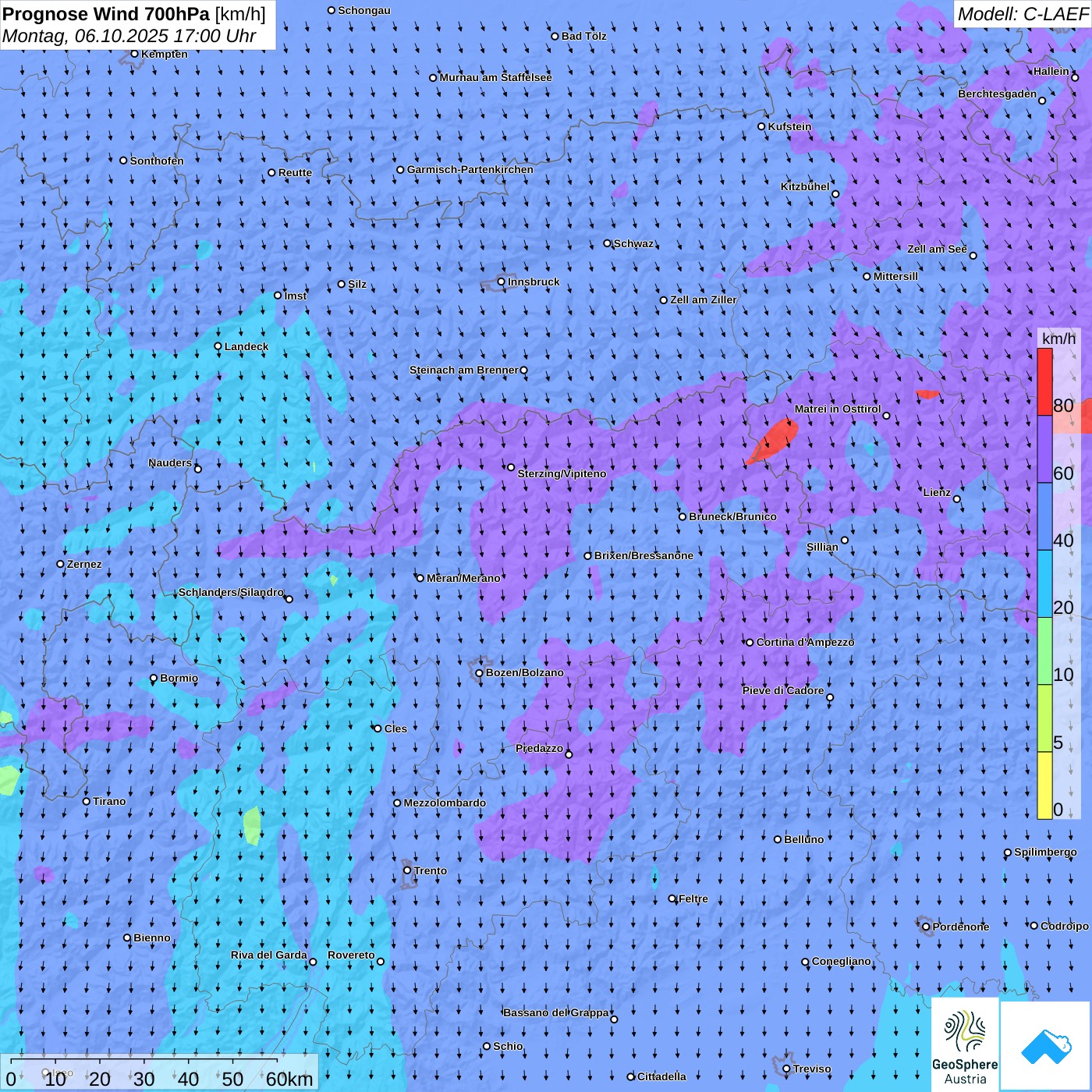The height and width of the screenshot is (1092, 1092).
Task: Click the 'Schlanders/Silandro' label
Action: click(232, 592)
